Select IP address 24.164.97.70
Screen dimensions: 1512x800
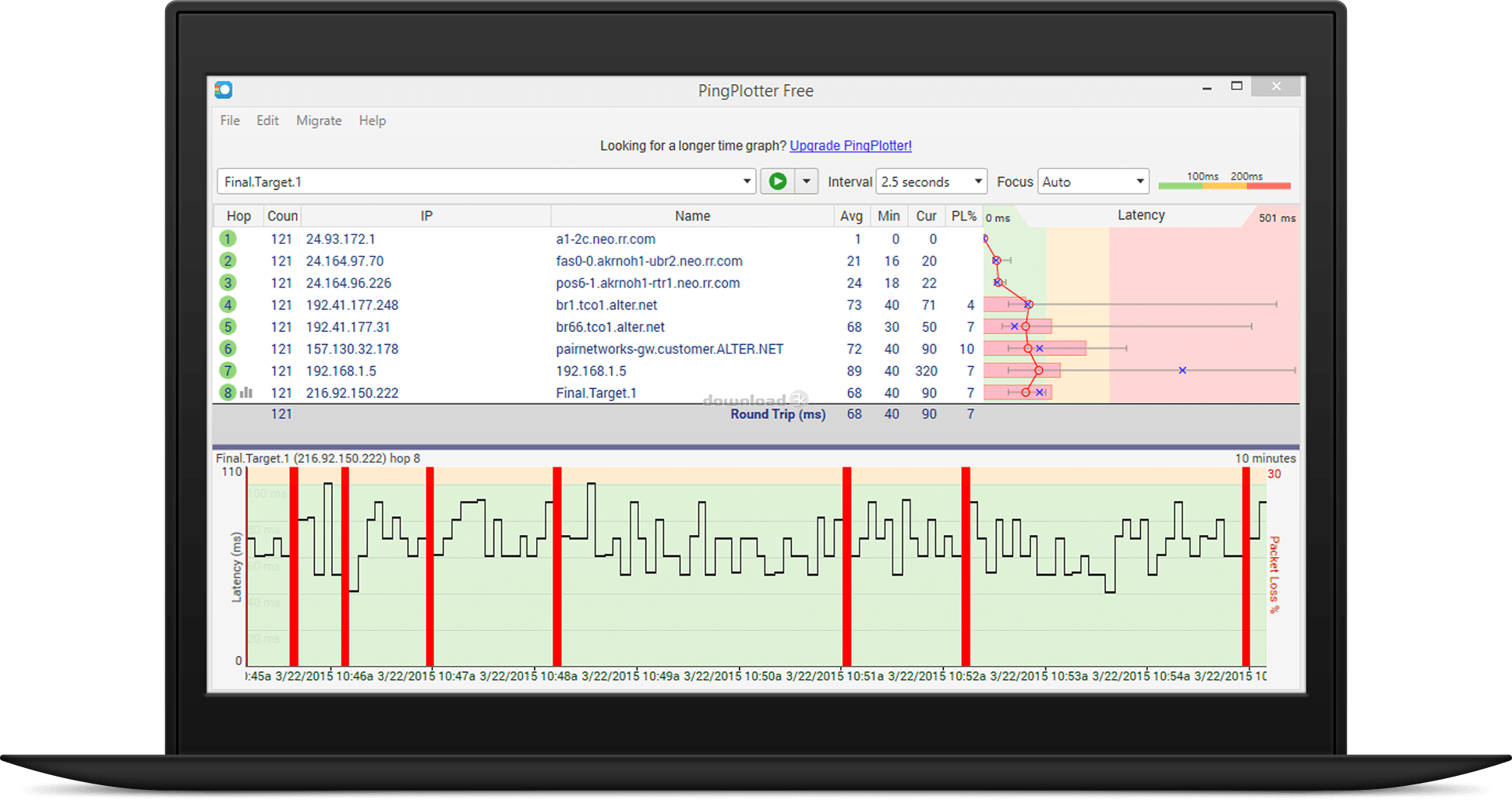tap(344, 261)
